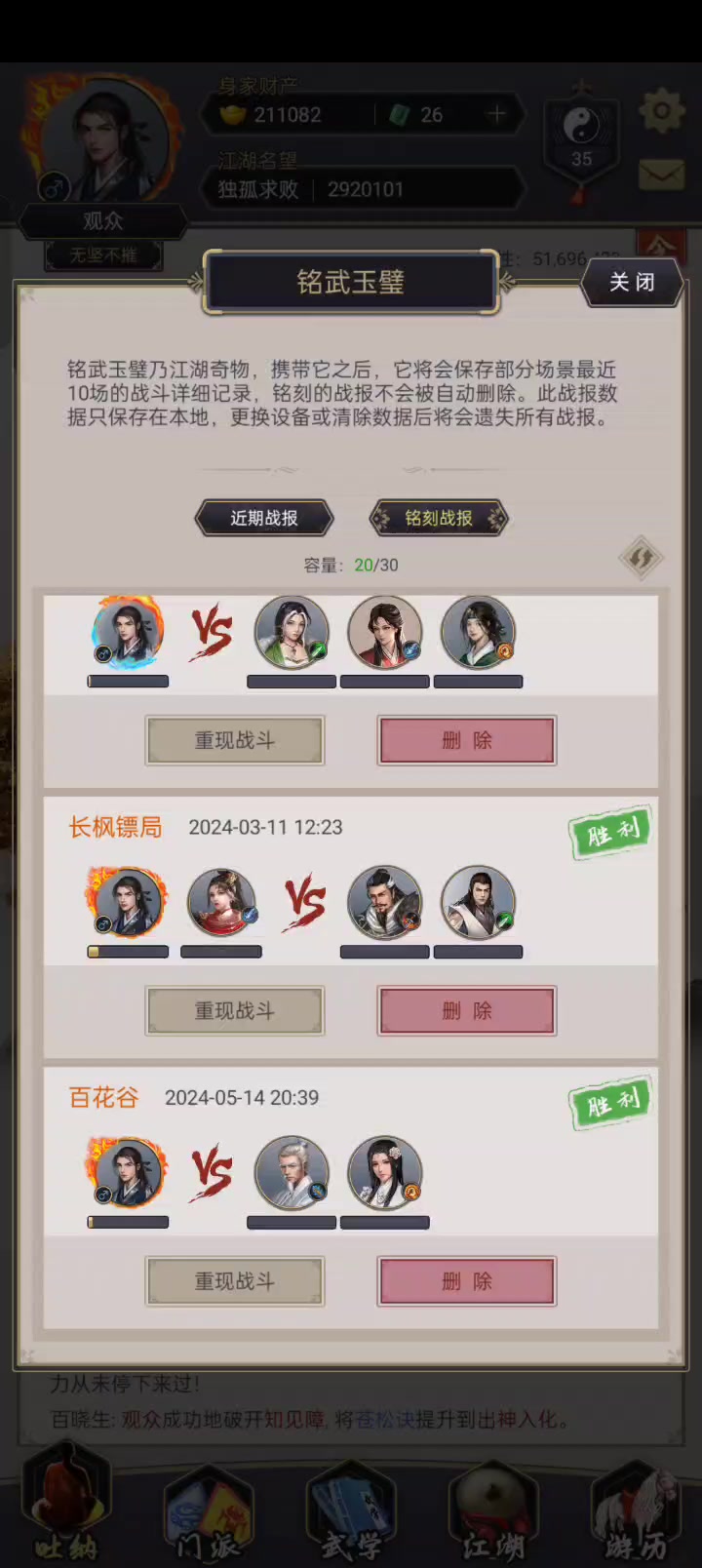This screenshot has width=702, height=1568.
Task: Tap the player avatar portrait at top
Action: pyautogui.click(x=105, y=143)
